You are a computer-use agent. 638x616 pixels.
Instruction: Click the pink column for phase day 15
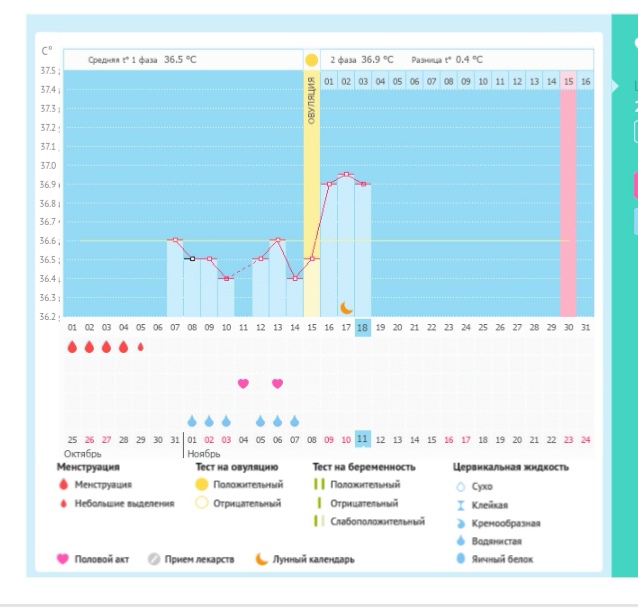[x=568, y=193]
